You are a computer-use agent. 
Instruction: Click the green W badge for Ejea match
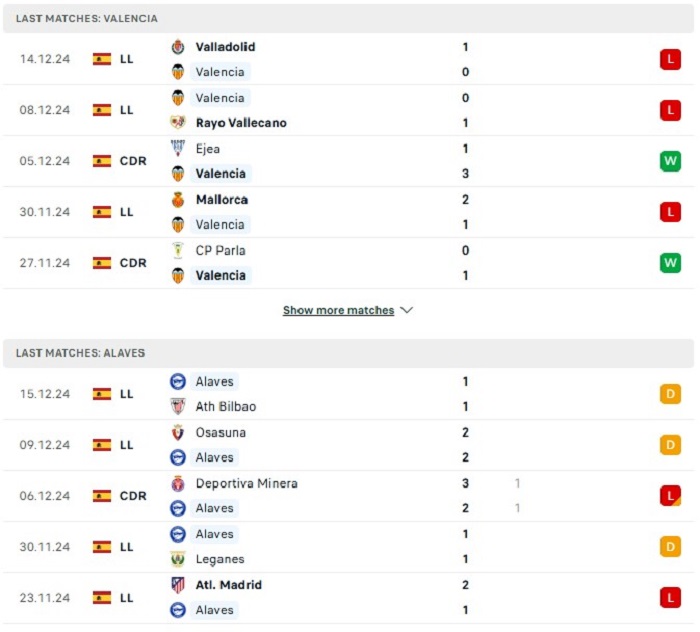[x=670, y=161]
